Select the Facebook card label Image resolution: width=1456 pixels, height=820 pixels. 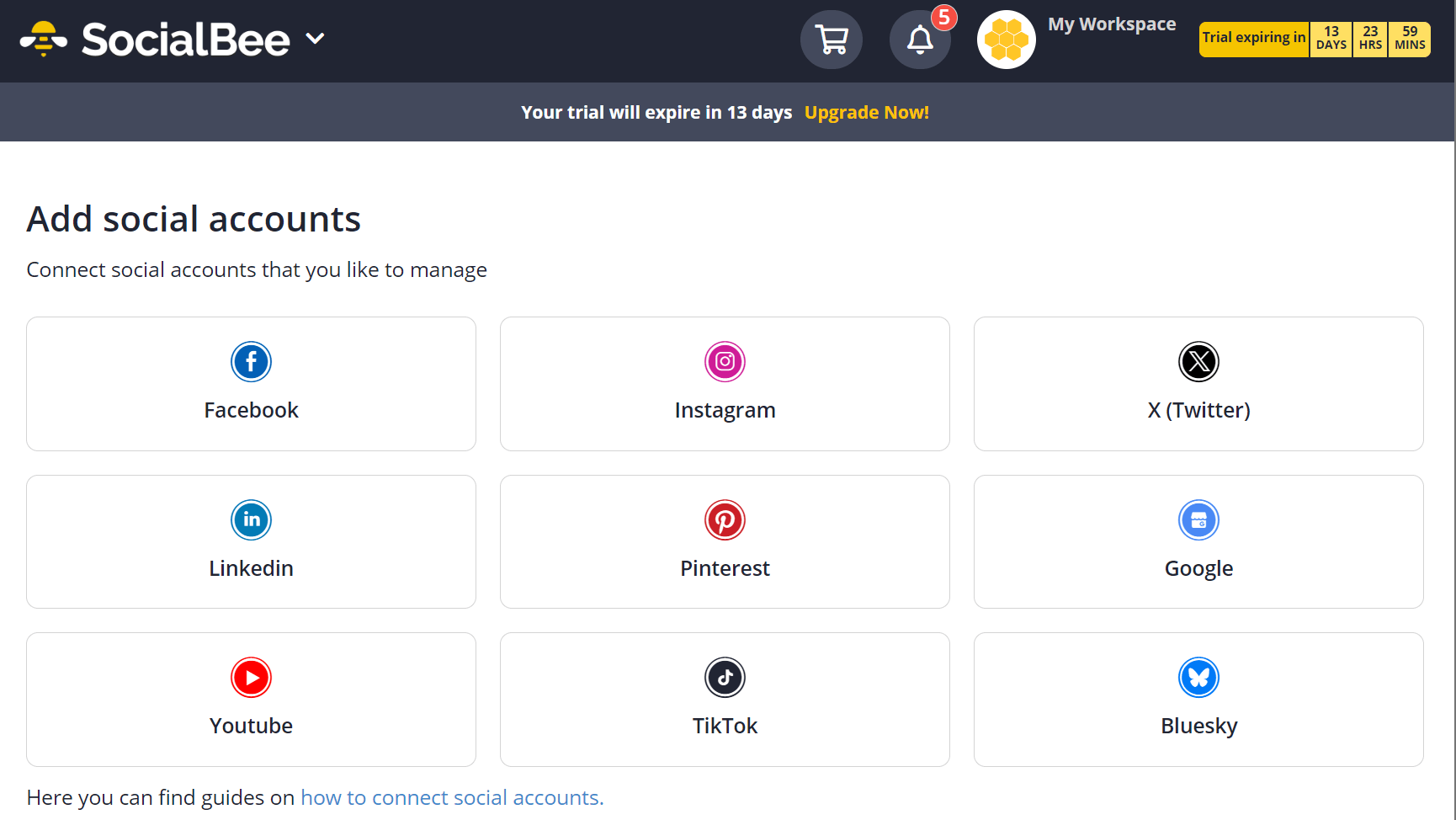click(251, 410)
